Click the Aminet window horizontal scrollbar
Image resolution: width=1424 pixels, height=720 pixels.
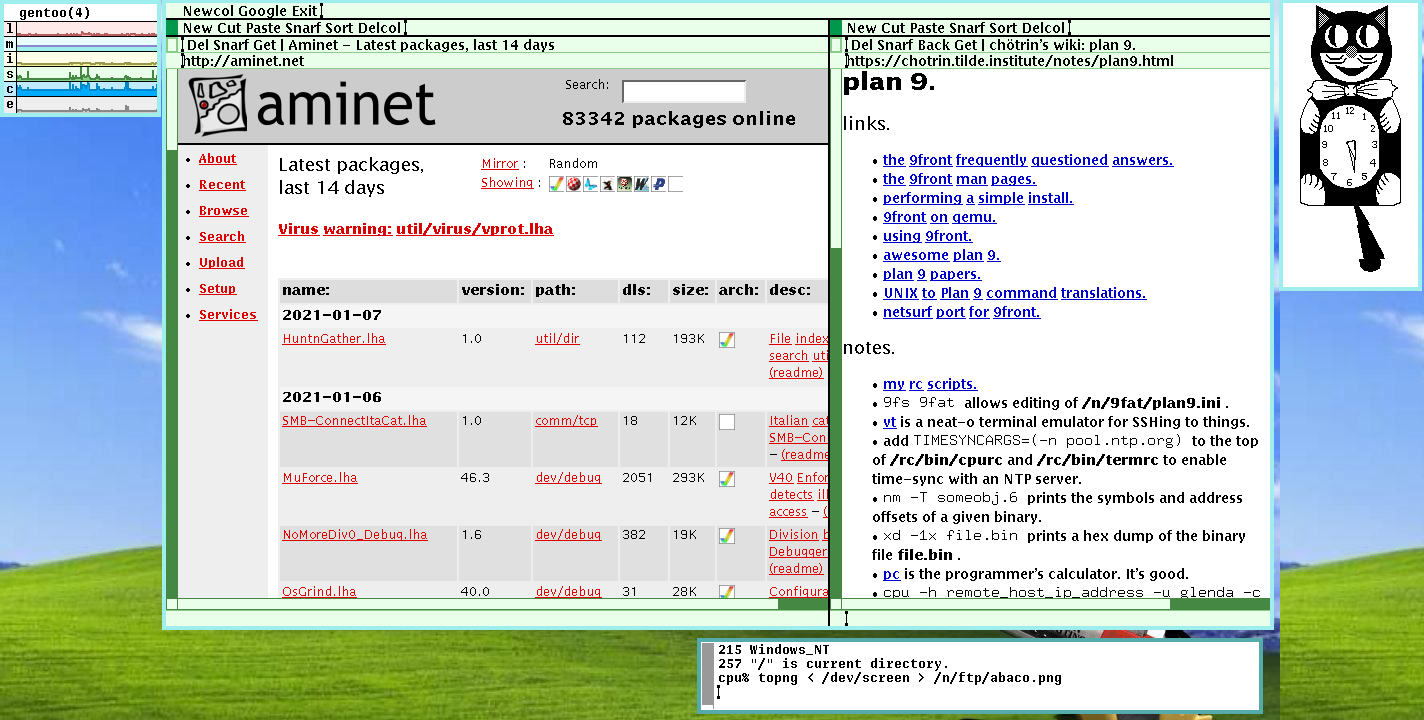[x=502, y=604]
